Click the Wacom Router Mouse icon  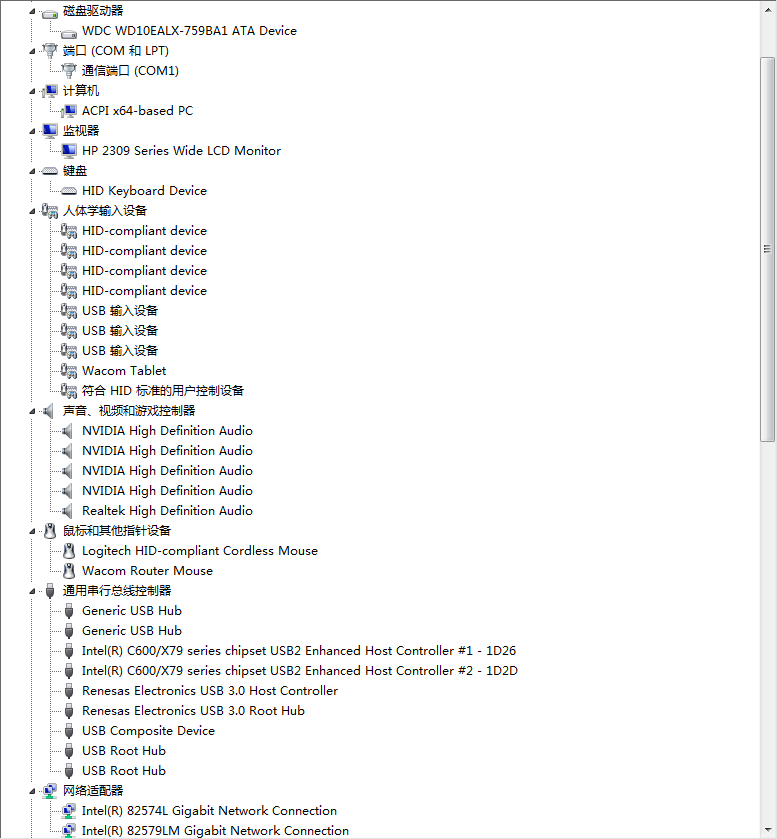68,571
